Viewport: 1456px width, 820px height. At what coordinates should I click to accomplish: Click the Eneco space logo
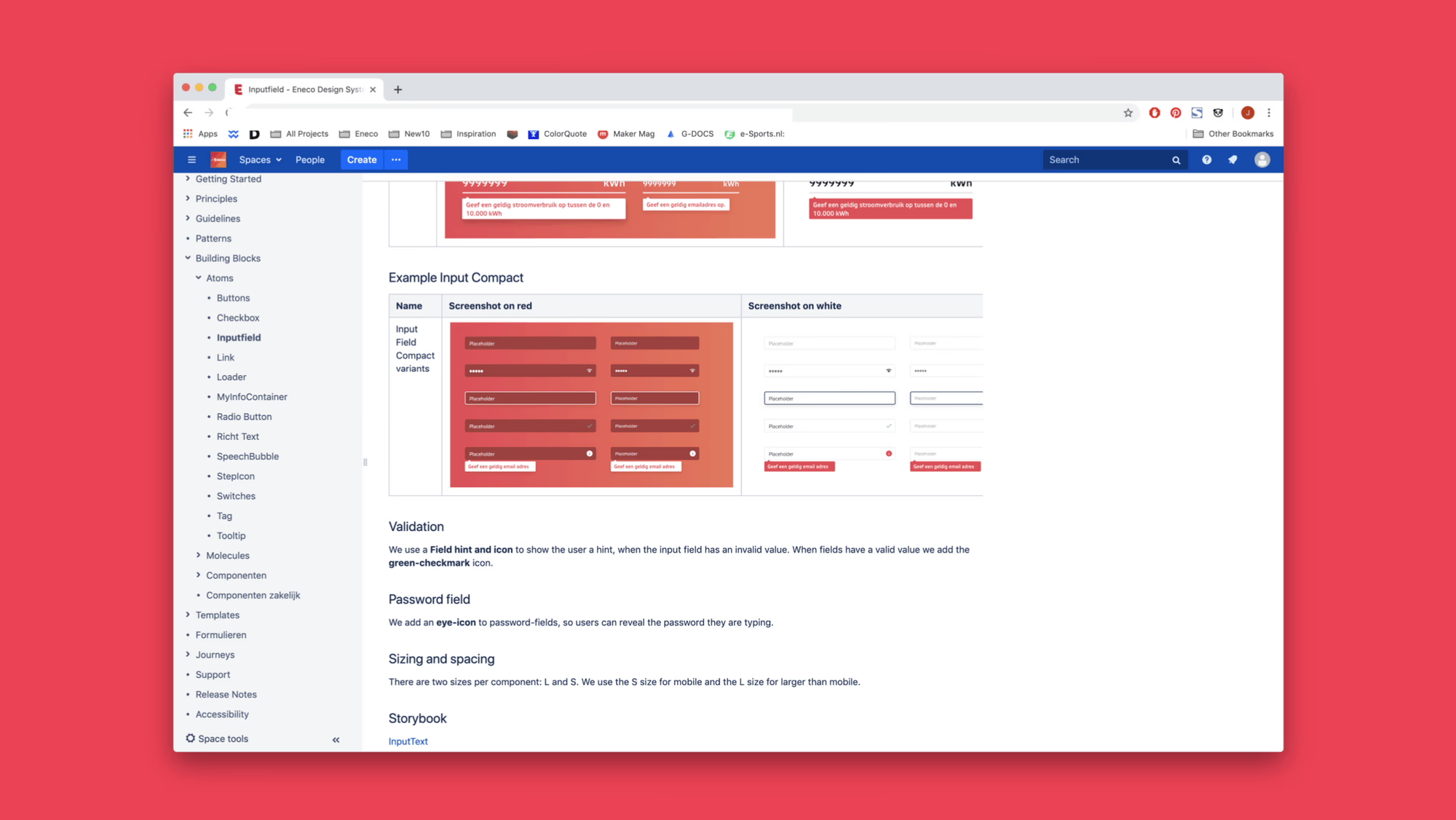[x=218, y=159]
